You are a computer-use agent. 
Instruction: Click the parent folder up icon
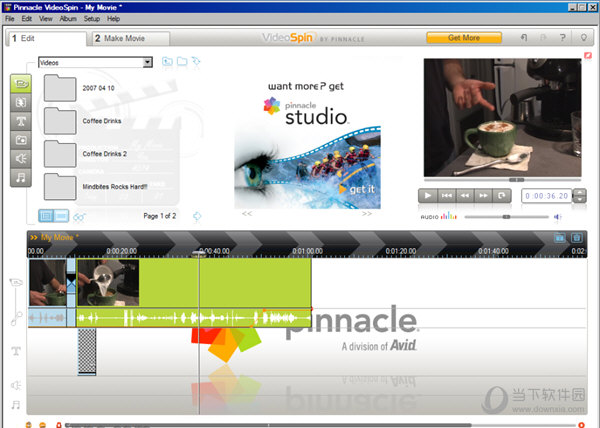[x=167, y=61]
